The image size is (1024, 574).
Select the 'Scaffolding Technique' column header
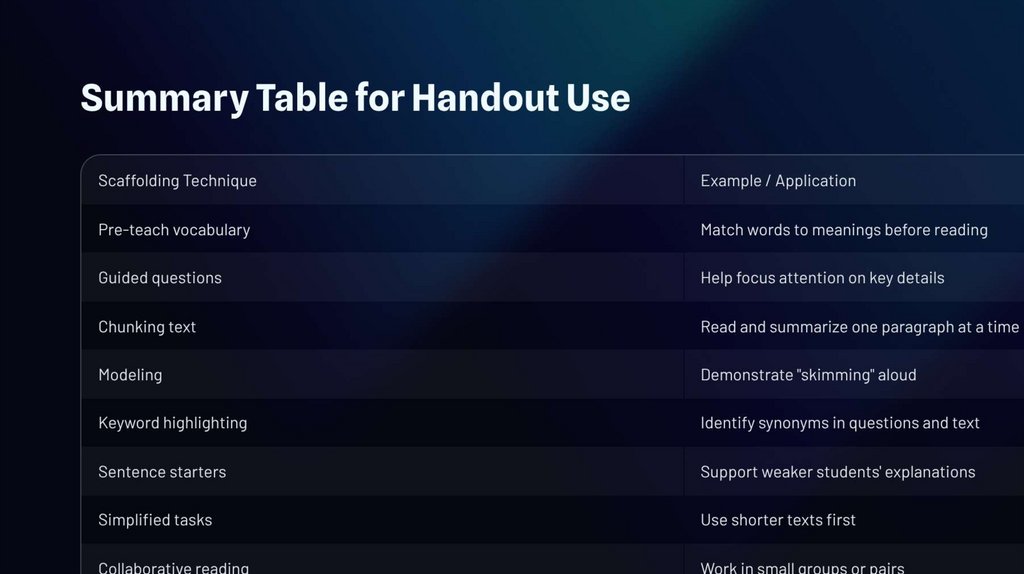177,181
